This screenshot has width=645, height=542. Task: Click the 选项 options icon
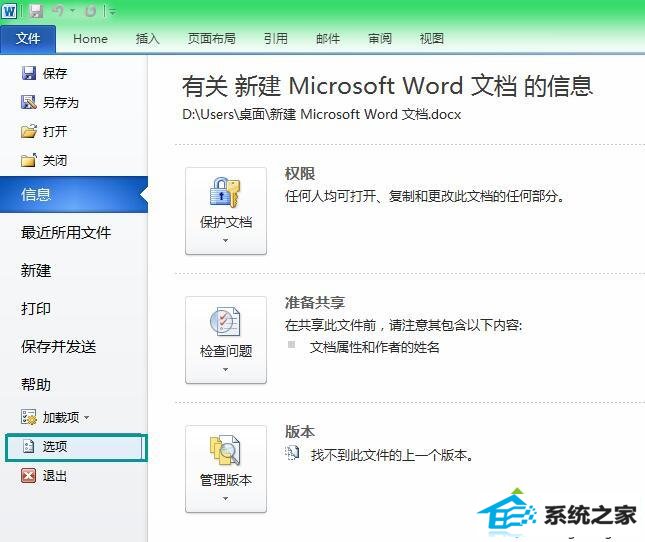coord(28,446)
